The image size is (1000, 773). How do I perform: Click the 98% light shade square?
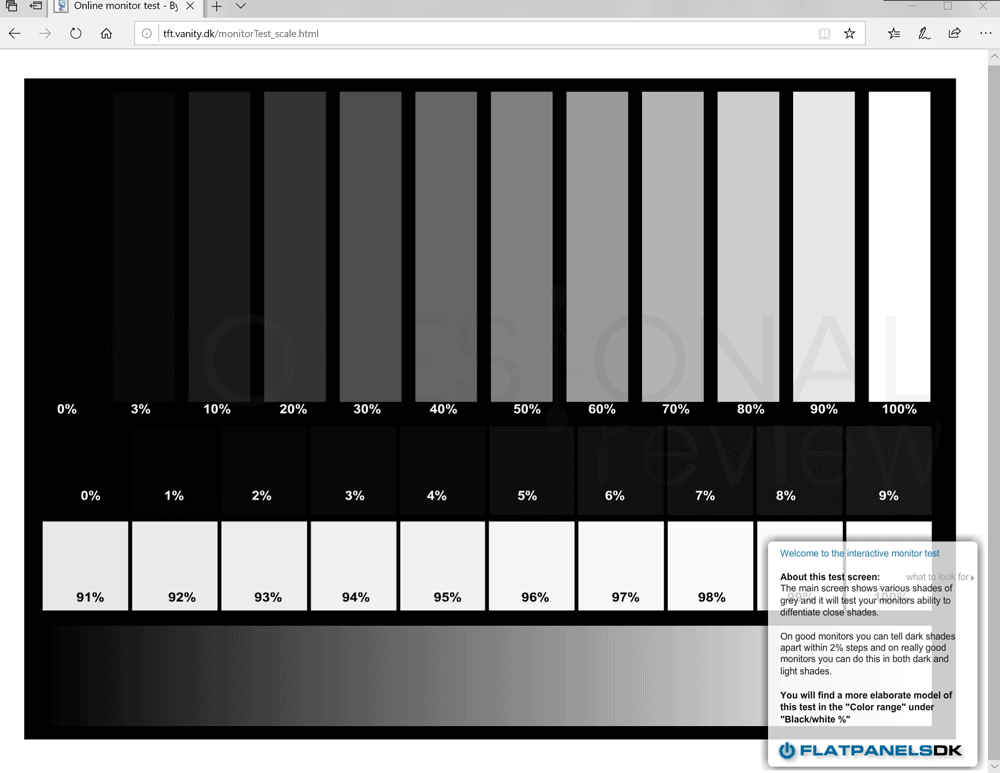[710, 566]
